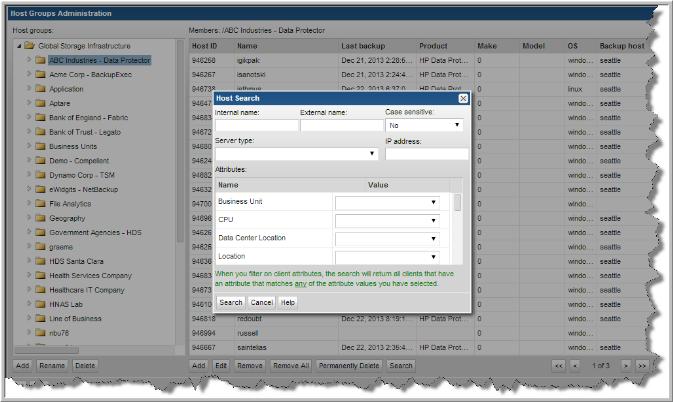This screenshot has width=673, height=402.
Task: Click the Geography folder icon
Action: tap(40, 217)
